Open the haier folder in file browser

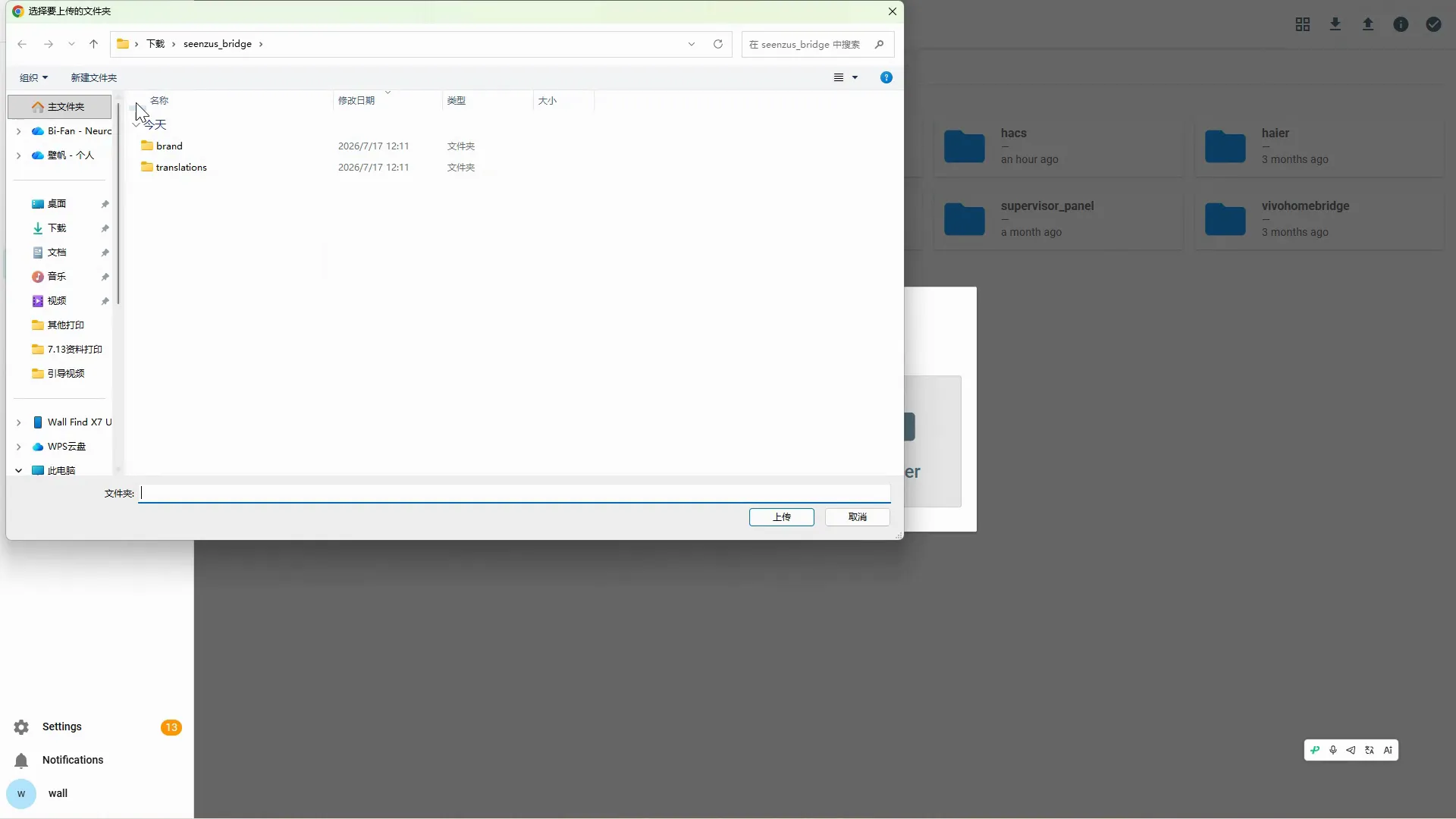[x=1319, y=146]
